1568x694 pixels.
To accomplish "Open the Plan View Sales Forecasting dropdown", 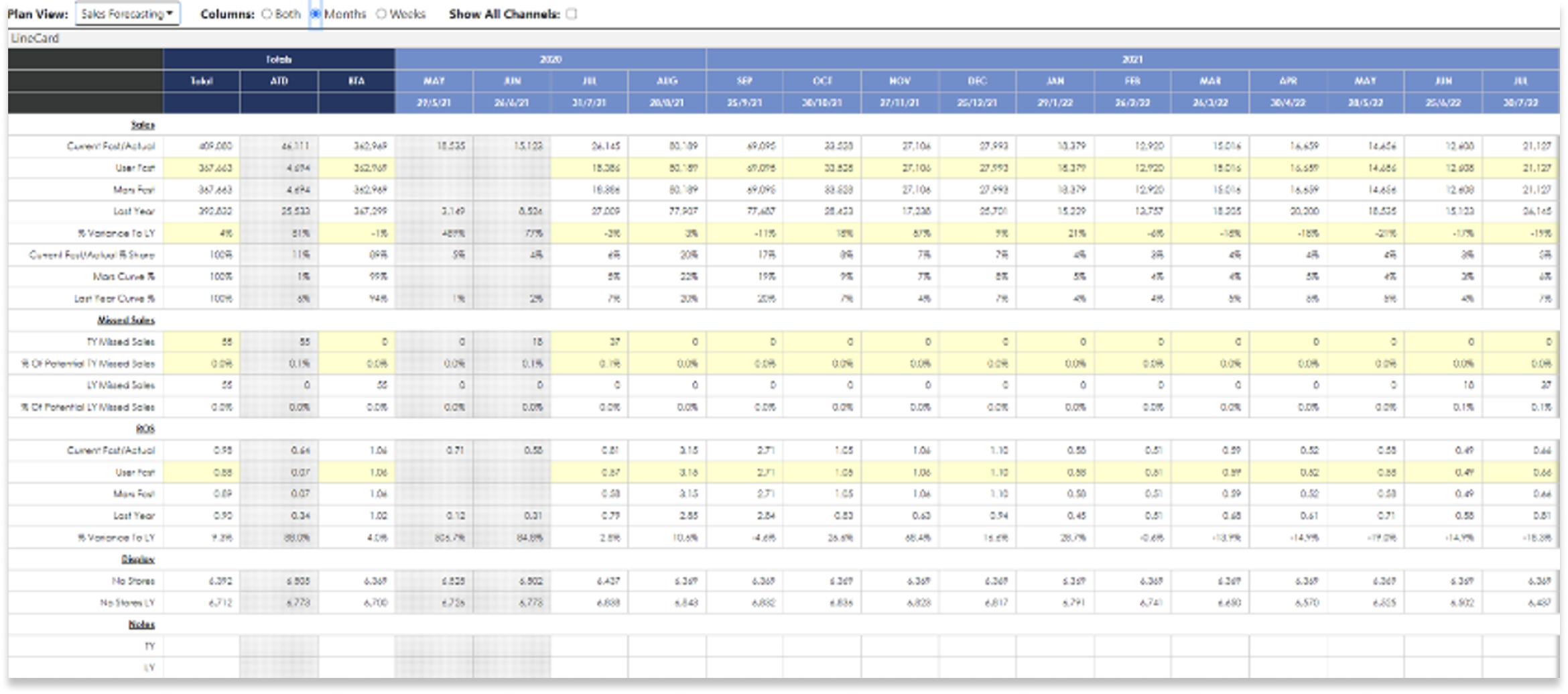I will [x=127, y=13].
